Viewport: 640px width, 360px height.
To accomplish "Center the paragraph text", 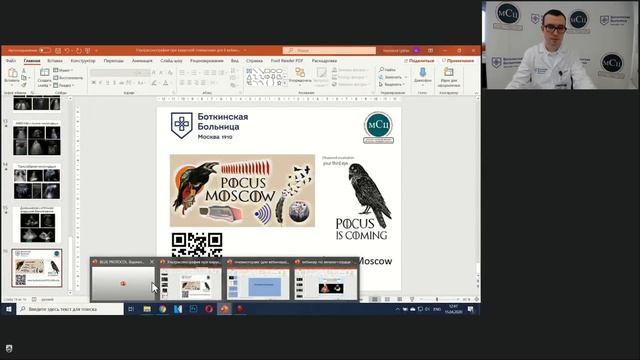I will coord(189,83).
